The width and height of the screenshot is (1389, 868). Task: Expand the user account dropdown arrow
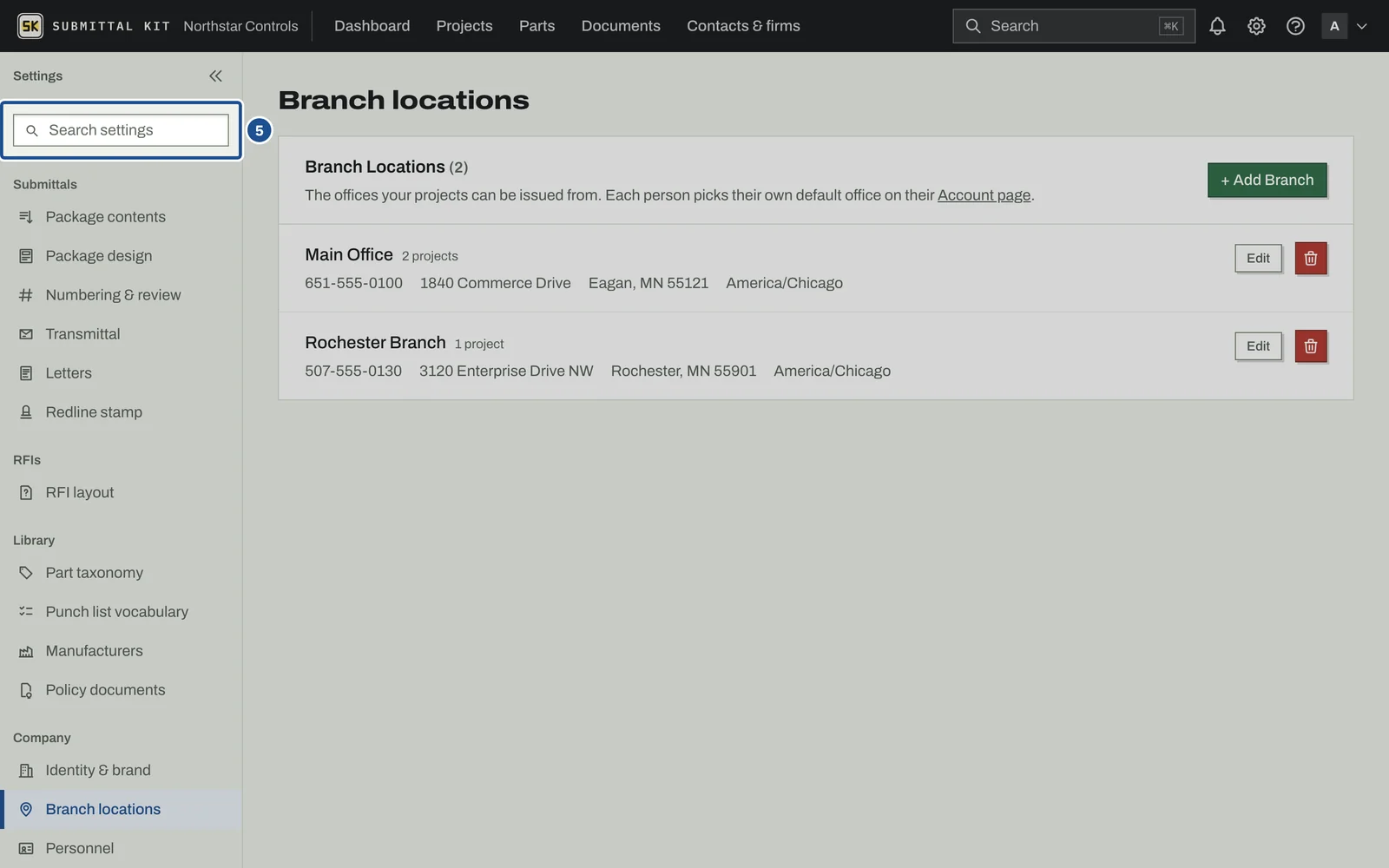coord(1362,26)
